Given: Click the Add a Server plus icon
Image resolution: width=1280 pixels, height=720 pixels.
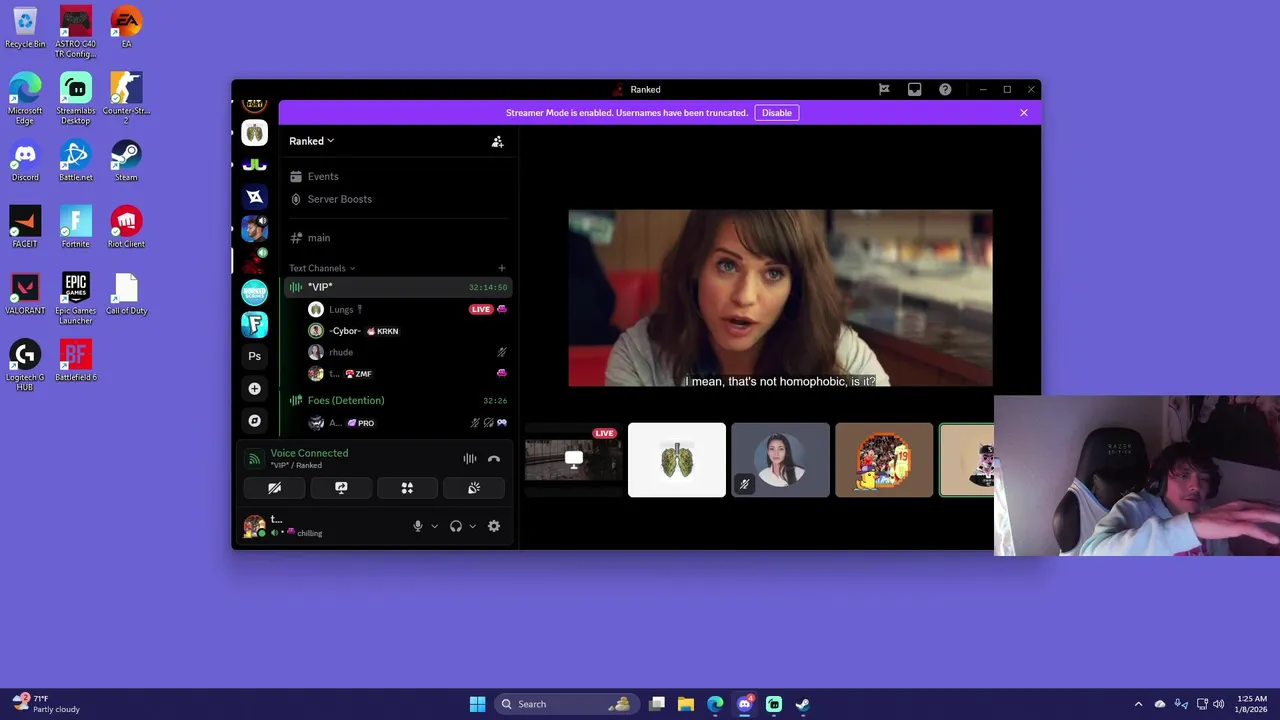Looking at the screenshot, I should point(254,388).
